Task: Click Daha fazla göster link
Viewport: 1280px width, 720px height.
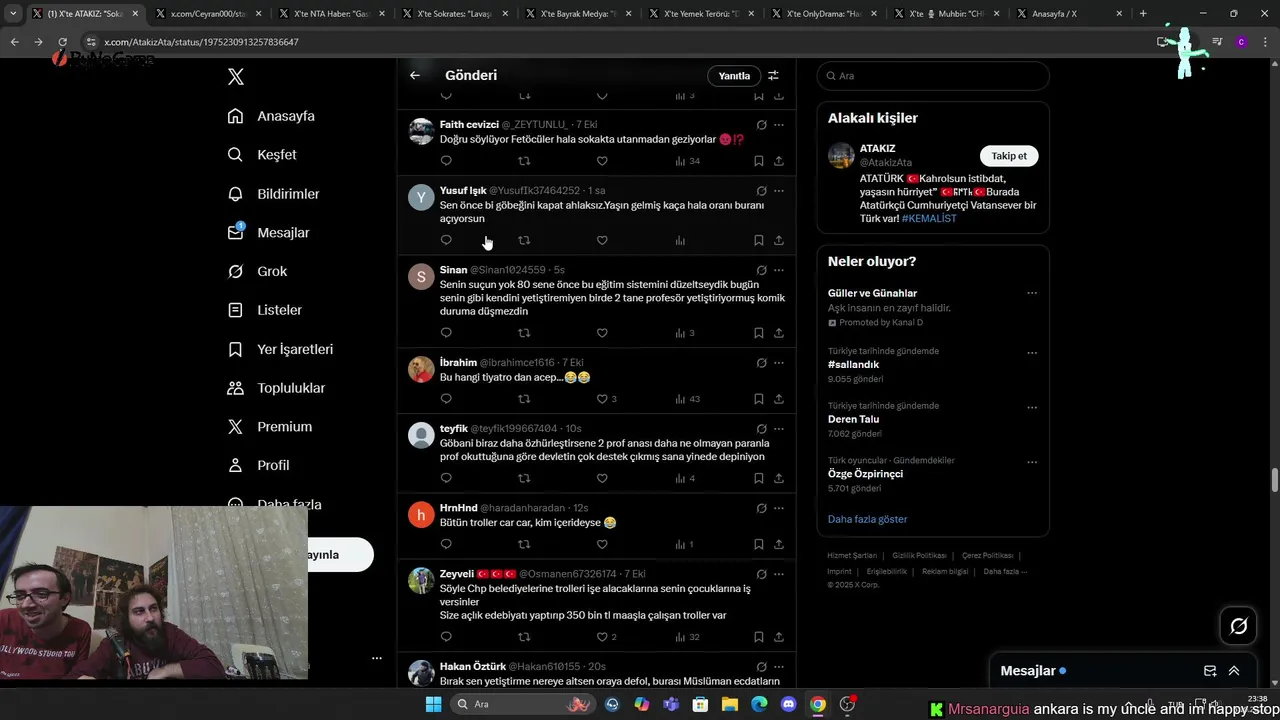Action: coord(867,519)
